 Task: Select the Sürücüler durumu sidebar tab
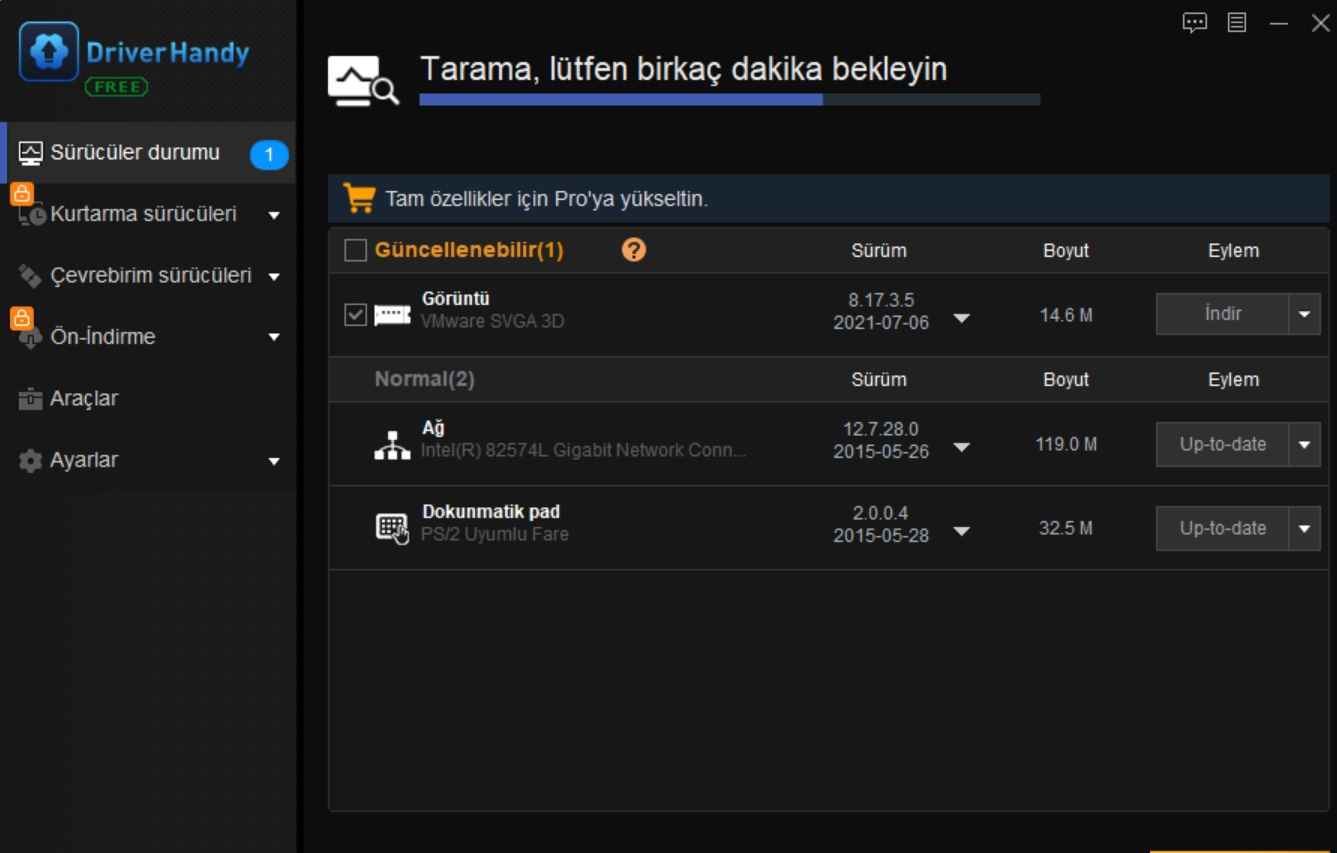click(x=135, y=153)
